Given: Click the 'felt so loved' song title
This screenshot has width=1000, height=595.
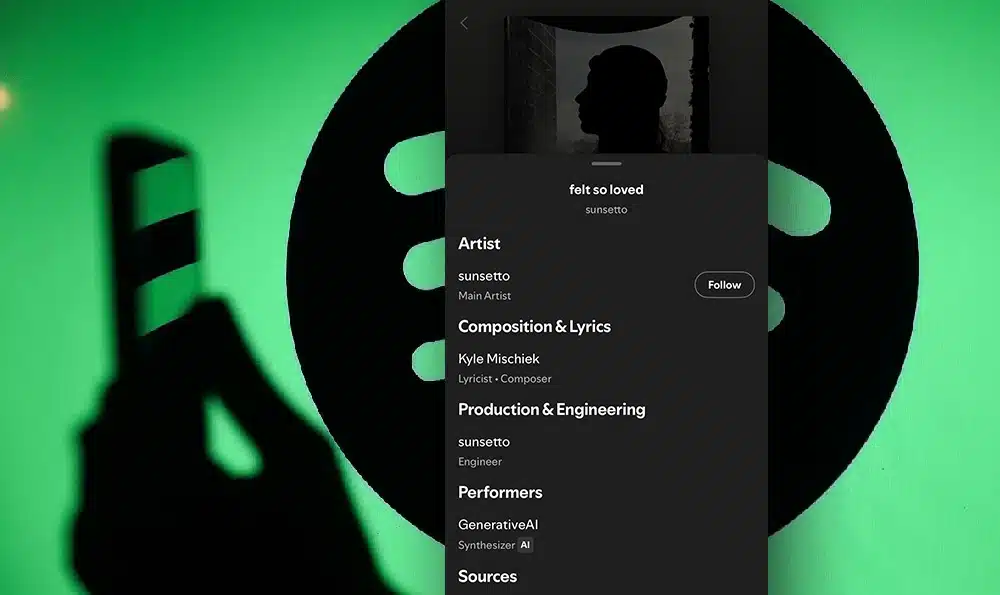Looking at the screenshot, I should [607, 189].
